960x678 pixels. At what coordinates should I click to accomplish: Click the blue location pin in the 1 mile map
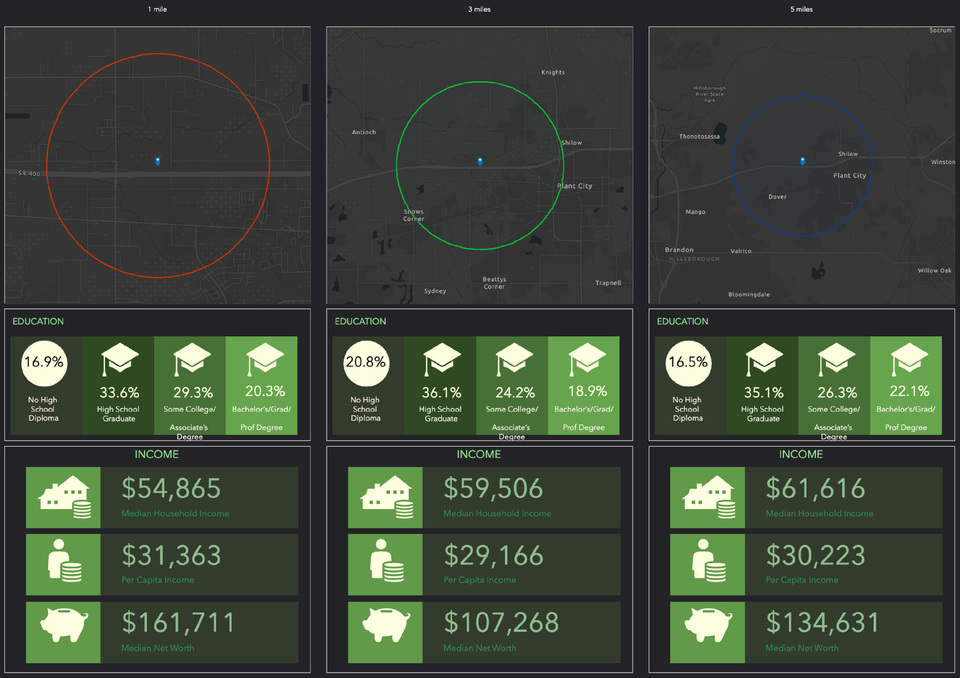click(x=158, y=160)
